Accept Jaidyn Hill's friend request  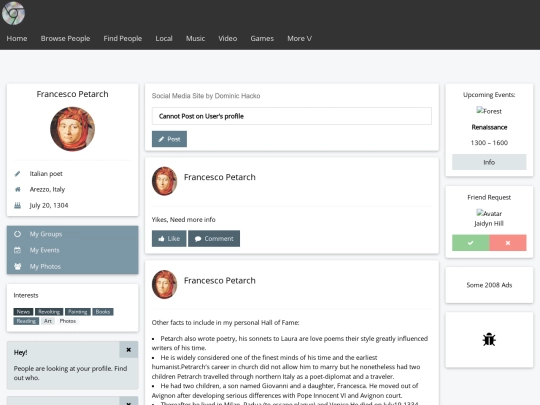click(x=470, y=243)
